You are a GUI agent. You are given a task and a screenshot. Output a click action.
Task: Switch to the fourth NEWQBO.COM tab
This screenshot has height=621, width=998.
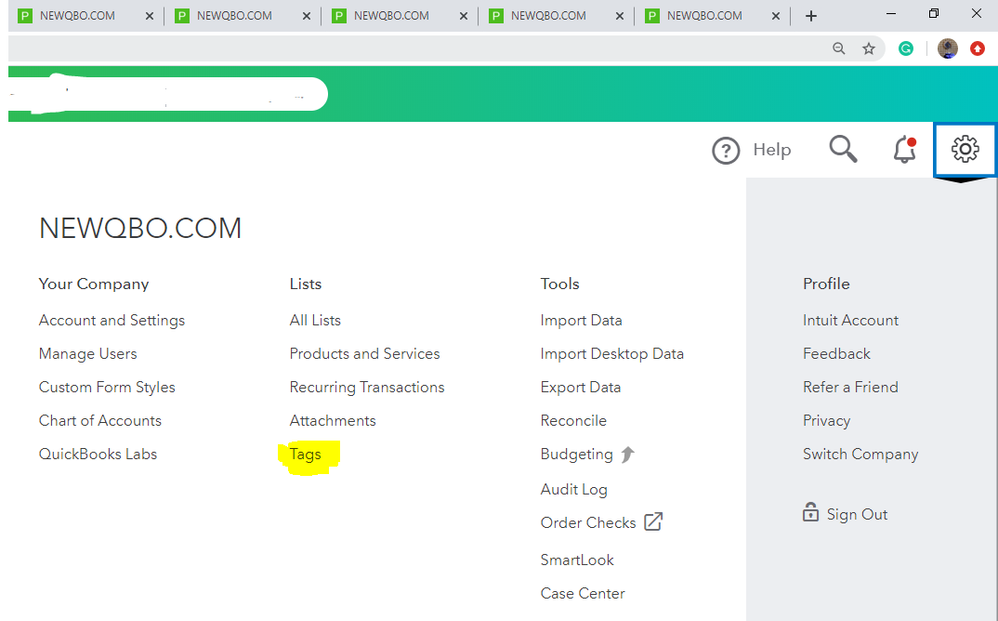click(x=548, y=16)
